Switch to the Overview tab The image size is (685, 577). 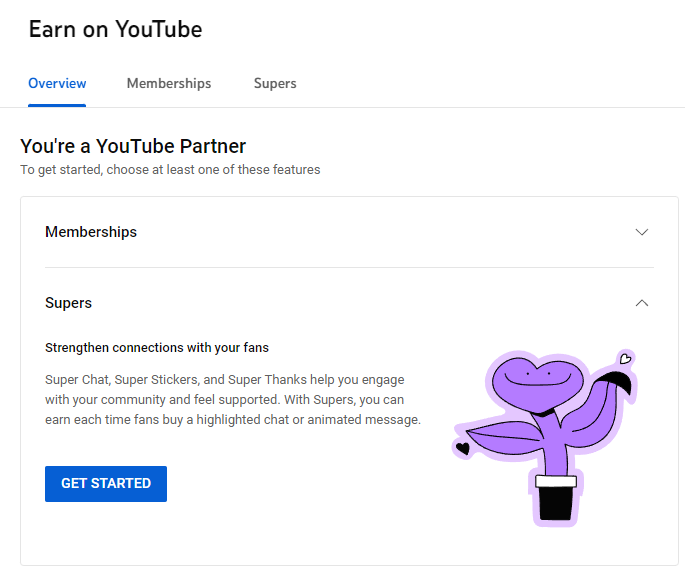57,83
